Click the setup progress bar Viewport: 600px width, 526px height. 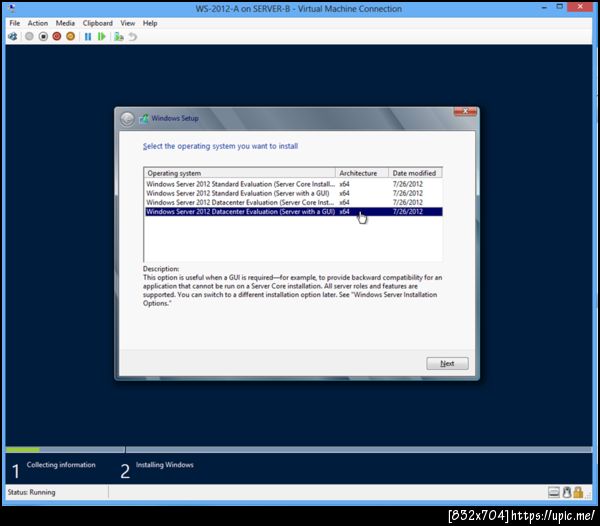[298, 449]
